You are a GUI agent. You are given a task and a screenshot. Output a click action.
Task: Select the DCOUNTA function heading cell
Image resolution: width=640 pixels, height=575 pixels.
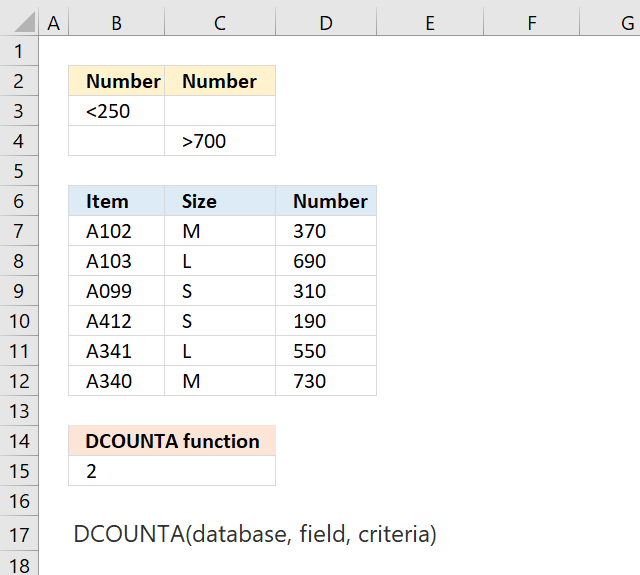click(x=172, y=441)
